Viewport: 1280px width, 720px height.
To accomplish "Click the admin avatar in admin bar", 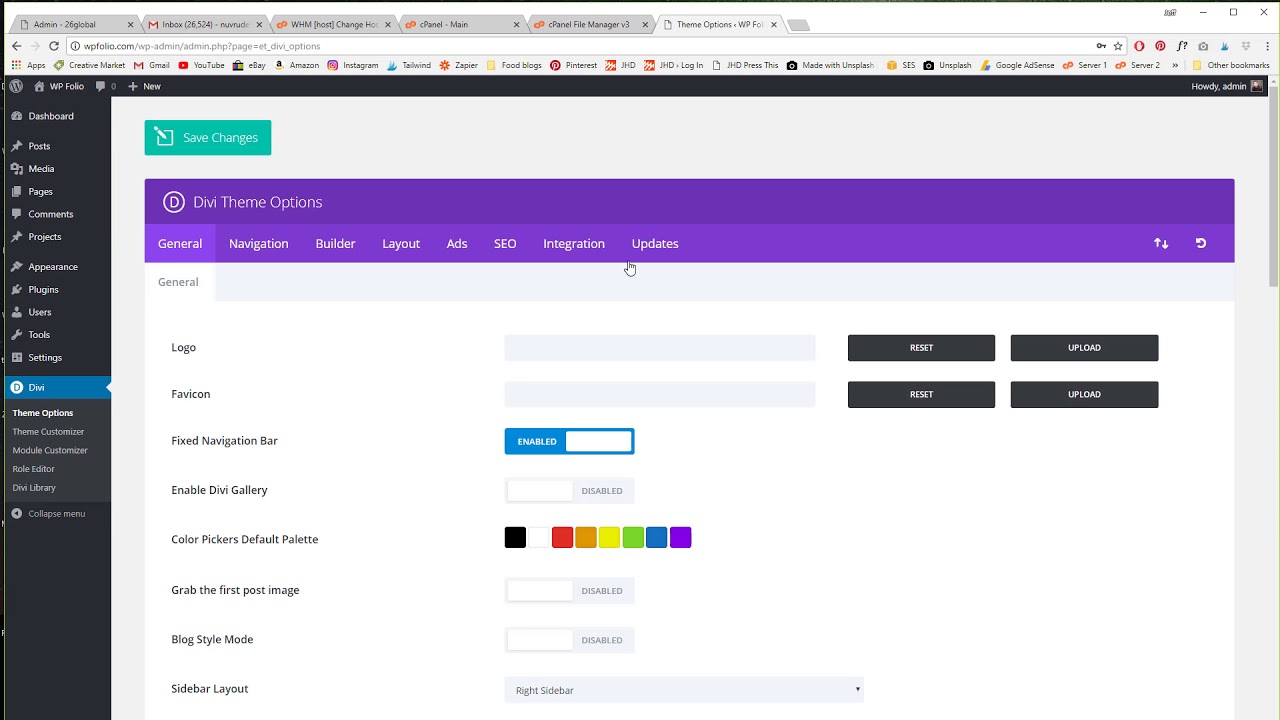I will [1257, 86].
